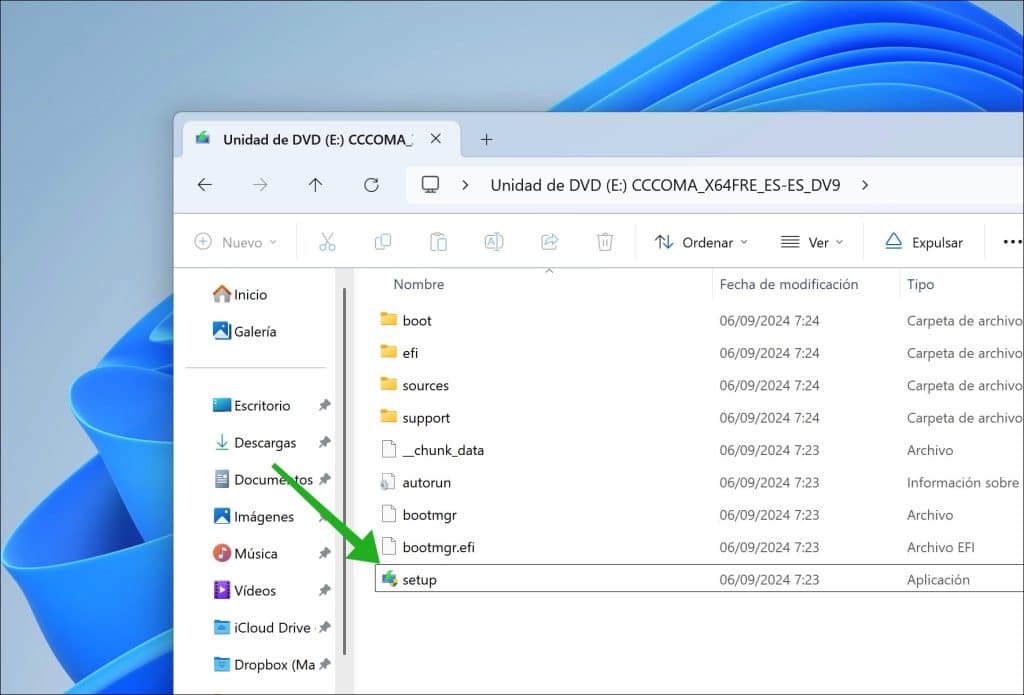Click the setup application icon
Viewport: 1024px width, 695px height.
389,579
